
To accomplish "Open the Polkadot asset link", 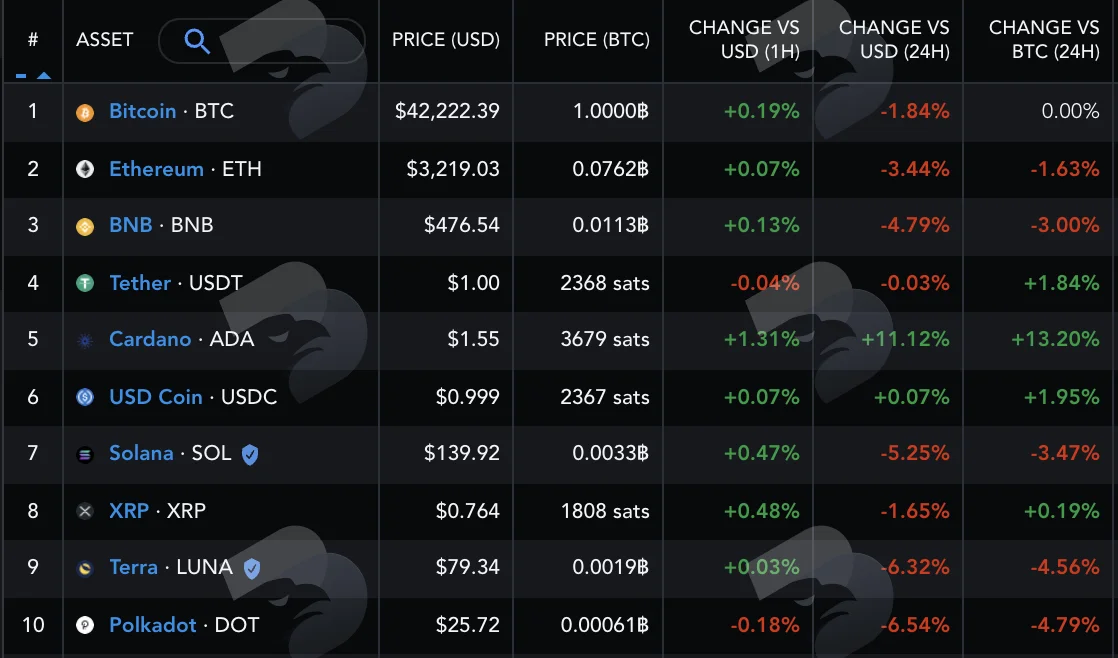I will click(153, 624).
